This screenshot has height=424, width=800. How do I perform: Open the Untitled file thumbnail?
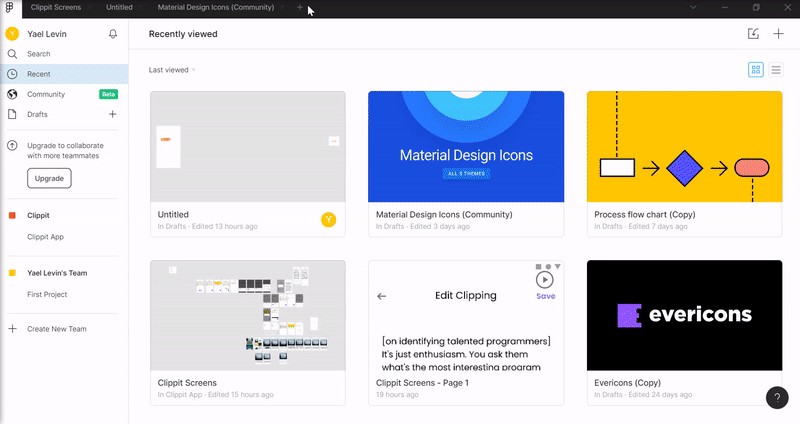pyautogui.click(x=248, y=146)
